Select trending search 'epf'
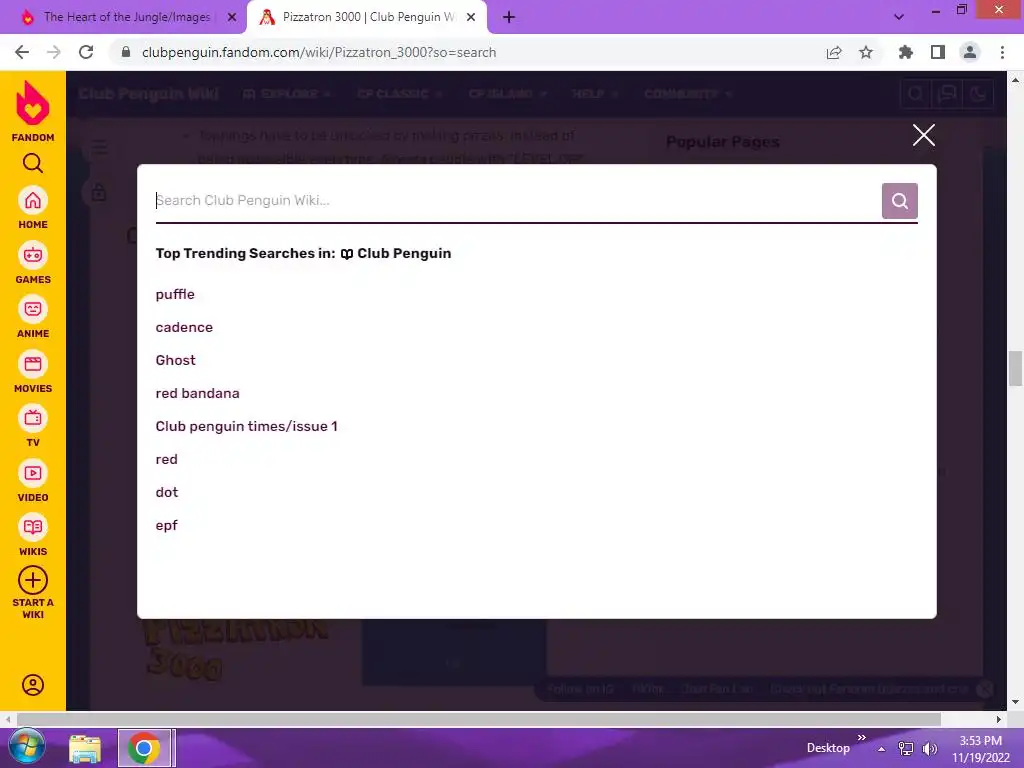This screenshot has height=768, width=1024. (x=167, y=525)
